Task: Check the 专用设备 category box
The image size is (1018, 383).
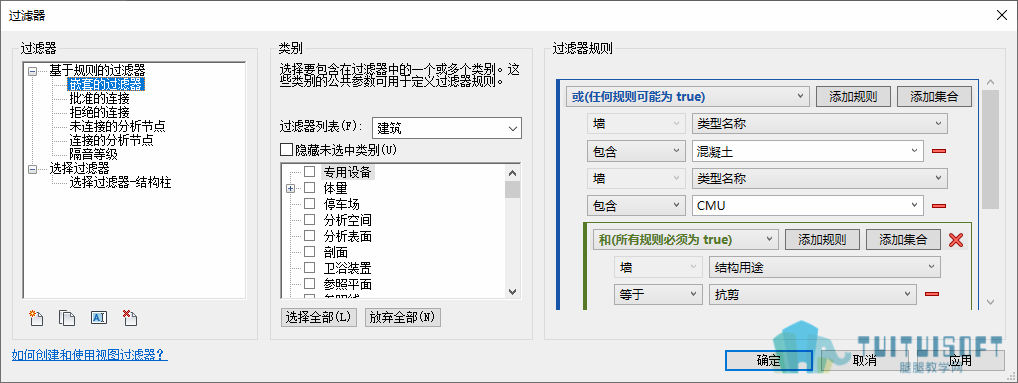Action: (x=310, y=172)
